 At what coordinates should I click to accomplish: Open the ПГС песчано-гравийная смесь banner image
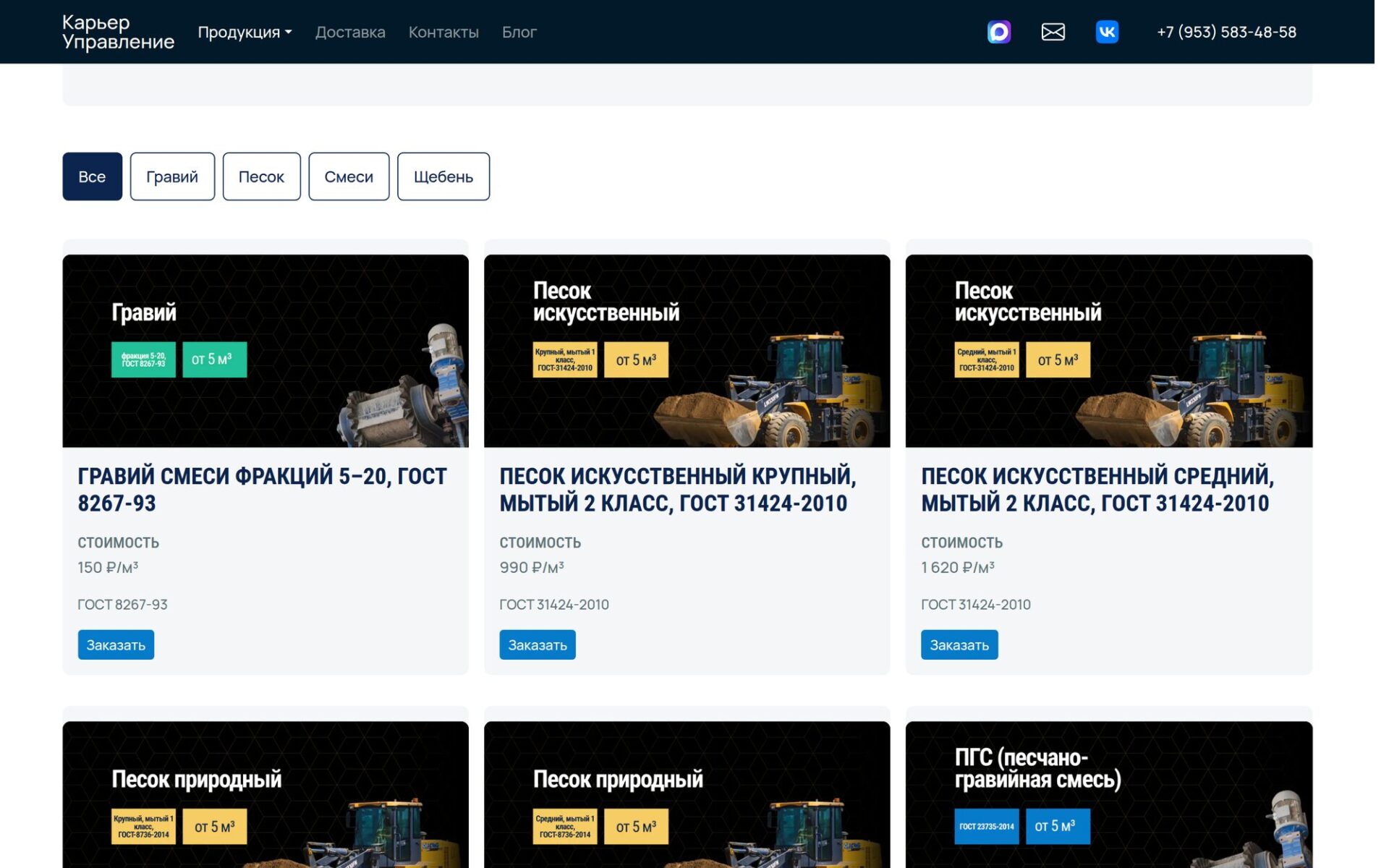pyautogui.click(x=1109, y=794)
